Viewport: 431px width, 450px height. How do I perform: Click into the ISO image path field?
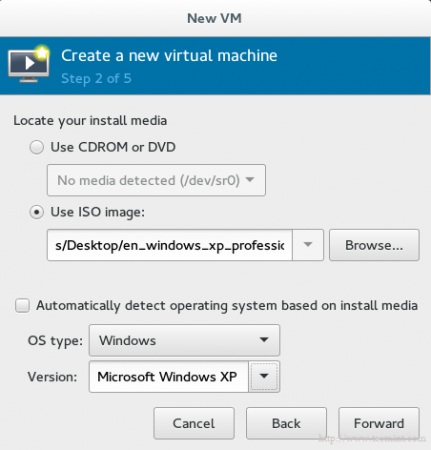170,245
